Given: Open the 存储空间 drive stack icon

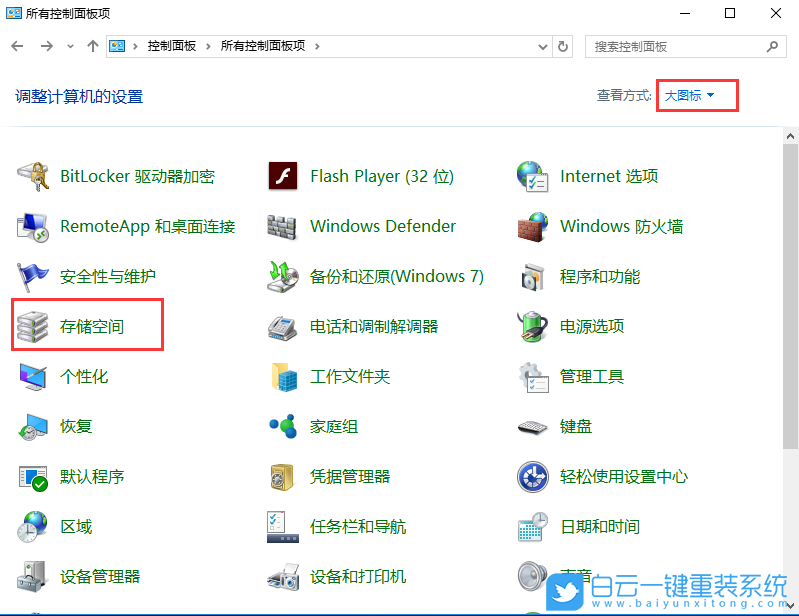Looking at the screenshot, I should click(33, 327).
